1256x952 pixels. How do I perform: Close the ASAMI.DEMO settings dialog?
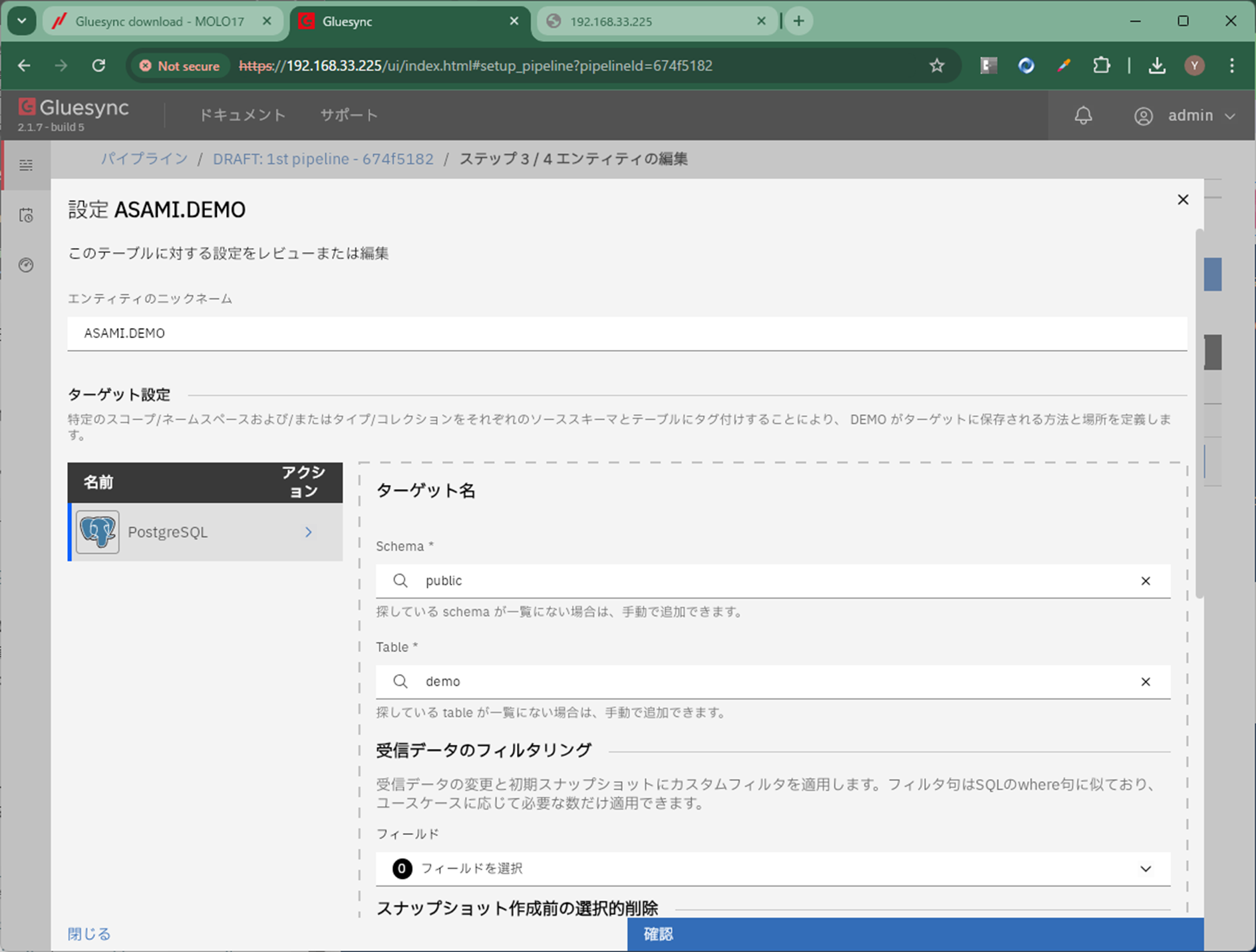[x=1182, y=200]
